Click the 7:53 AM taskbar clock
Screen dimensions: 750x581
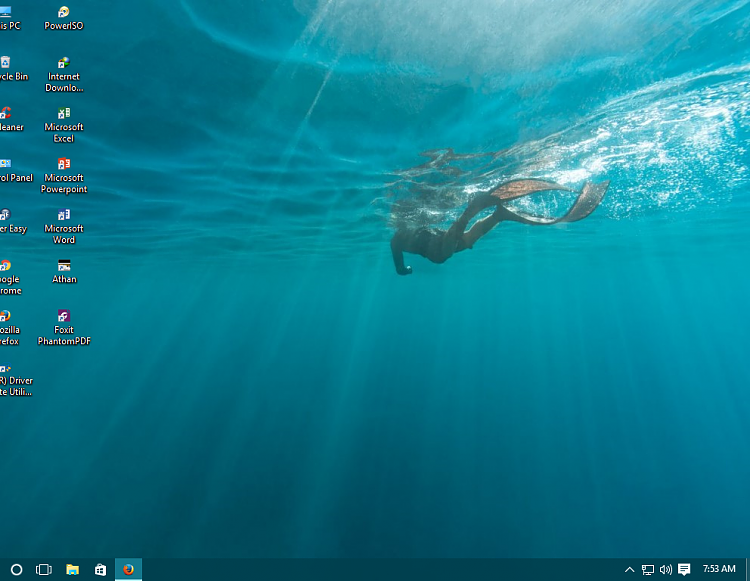coord(719,569)
